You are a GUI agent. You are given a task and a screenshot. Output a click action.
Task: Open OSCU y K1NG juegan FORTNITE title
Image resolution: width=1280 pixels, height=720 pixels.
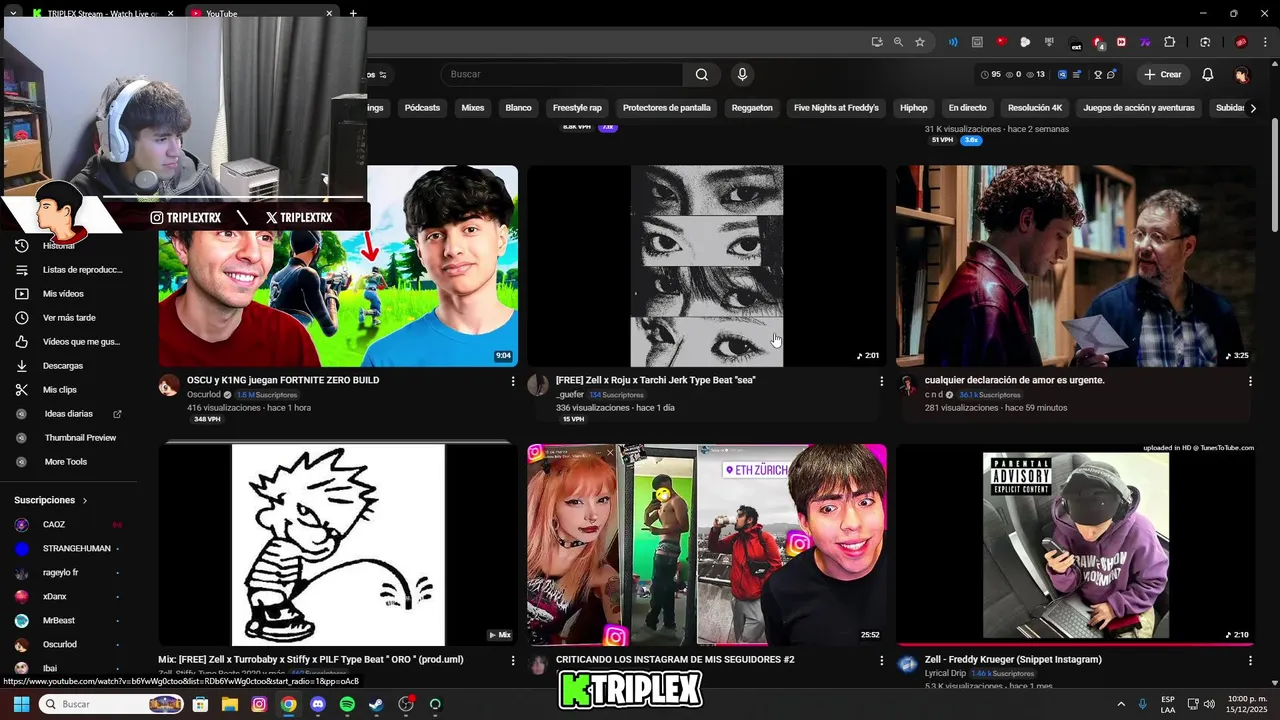coord(283,380)
